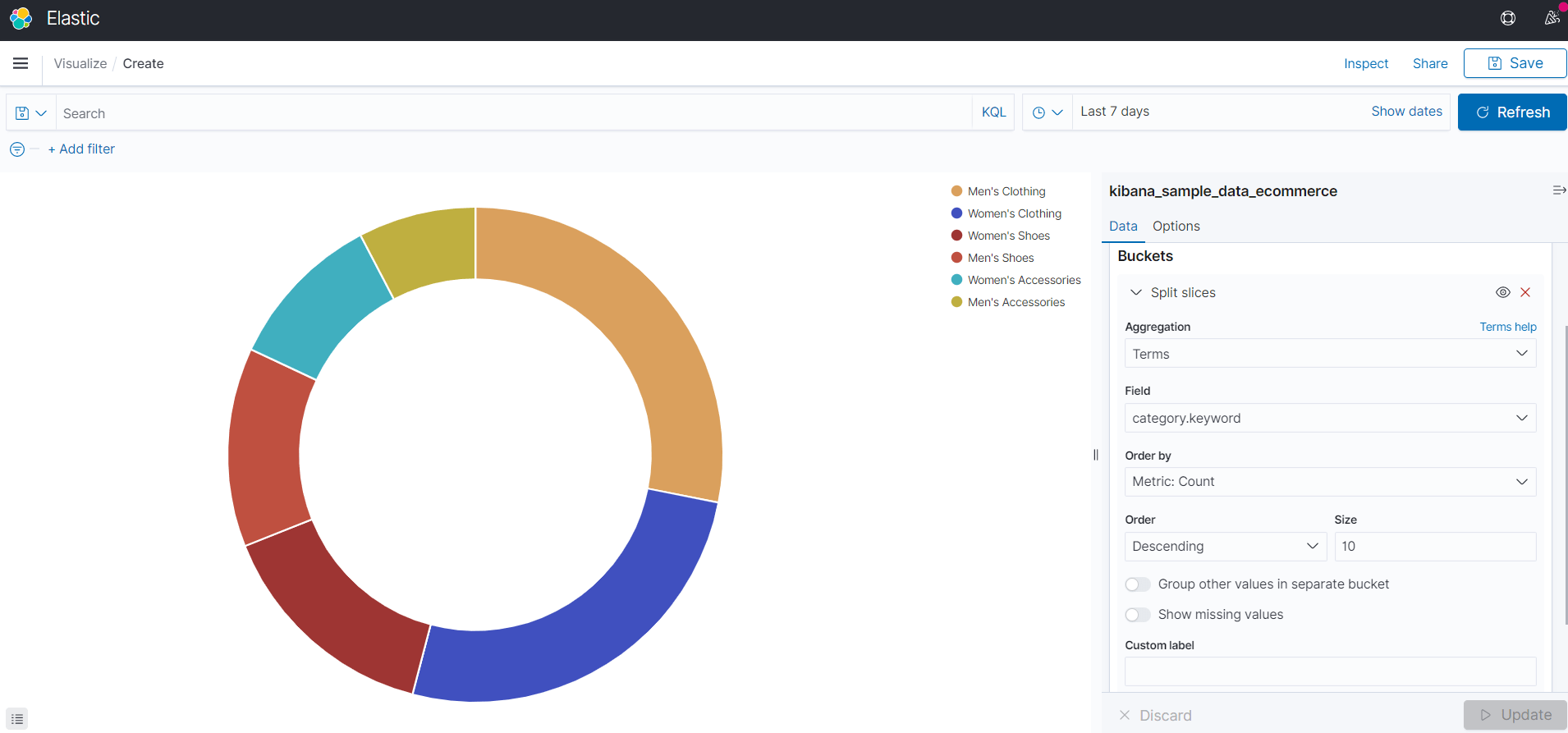The width and height of the screenshot is (1568, 733).
Task: Open Terms help link
Action: coord(1508,327)
